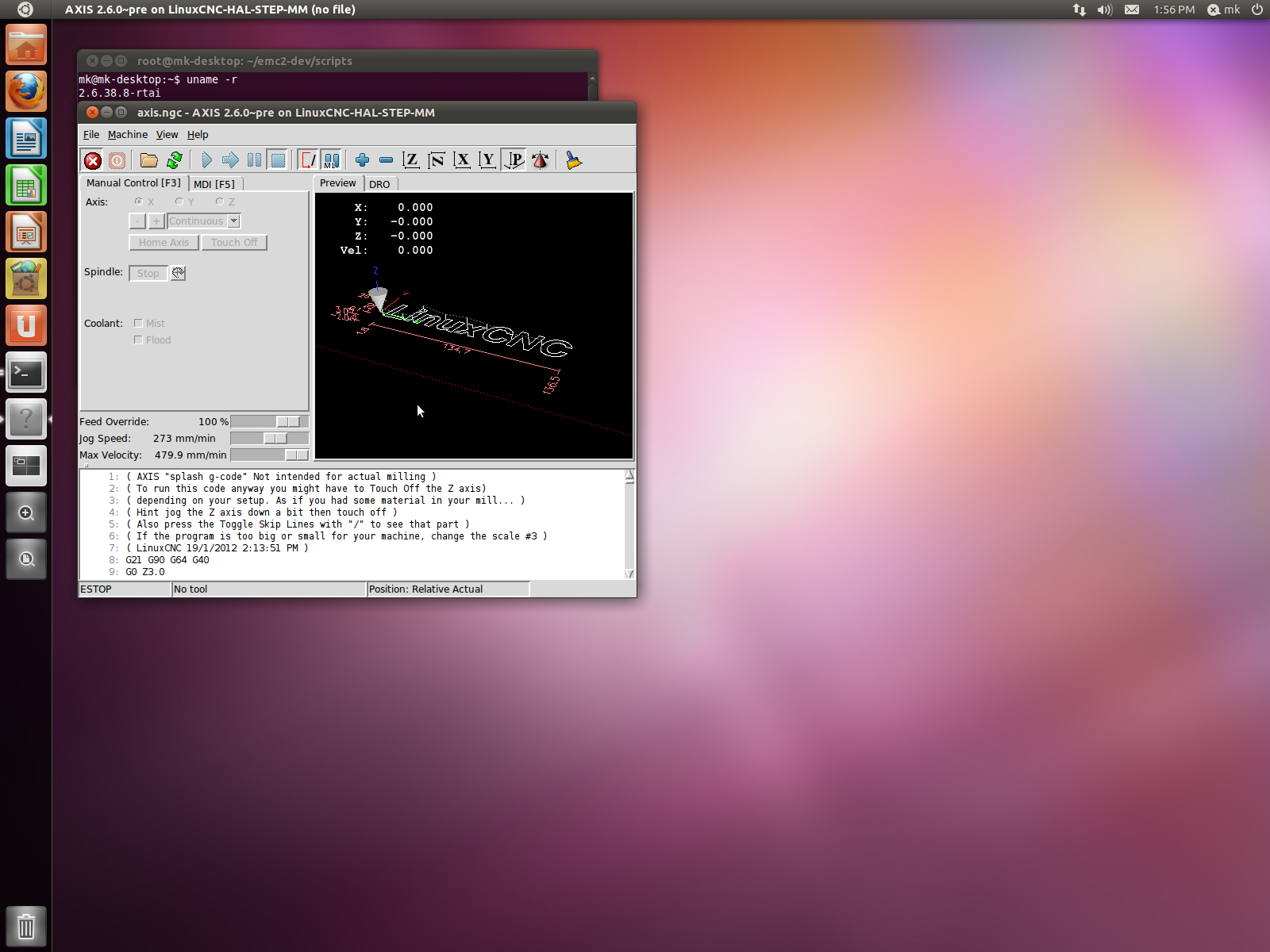The image size is (1270, 952).
Task: Click the Feed Override slider handle
Action: (288, 422)
